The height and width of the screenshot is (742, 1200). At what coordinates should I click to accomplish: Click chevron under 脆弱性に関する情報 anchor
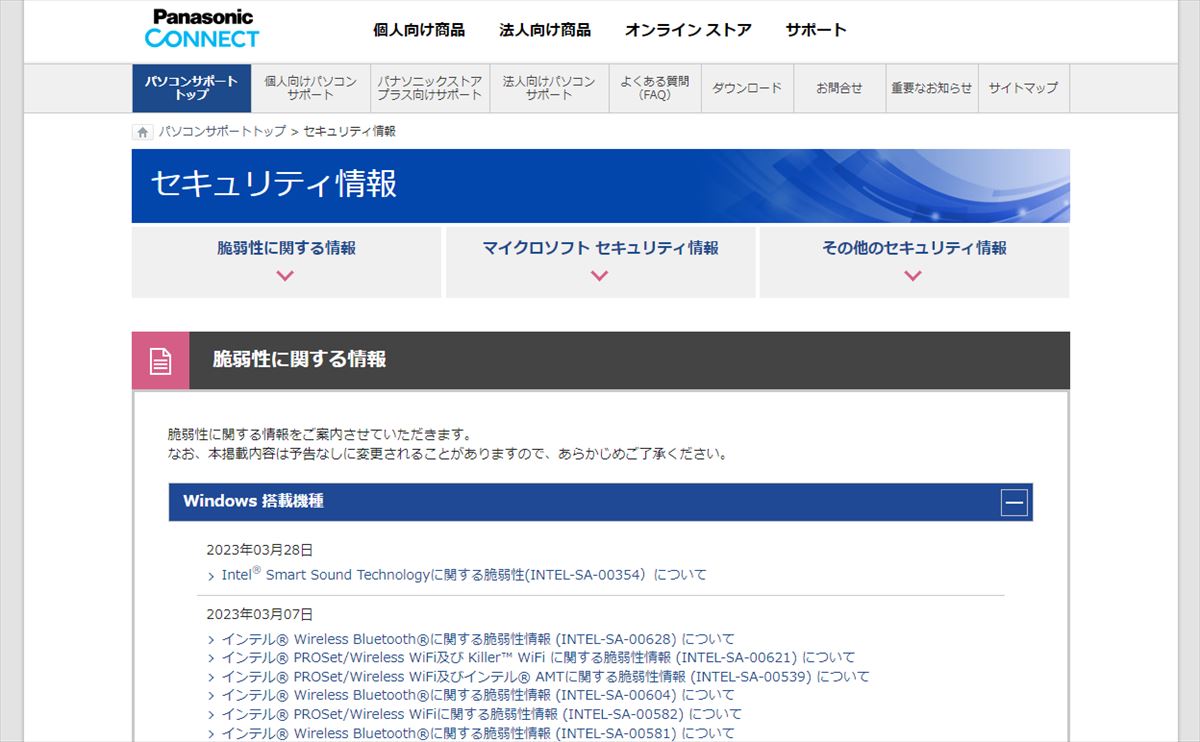(286, 276)
